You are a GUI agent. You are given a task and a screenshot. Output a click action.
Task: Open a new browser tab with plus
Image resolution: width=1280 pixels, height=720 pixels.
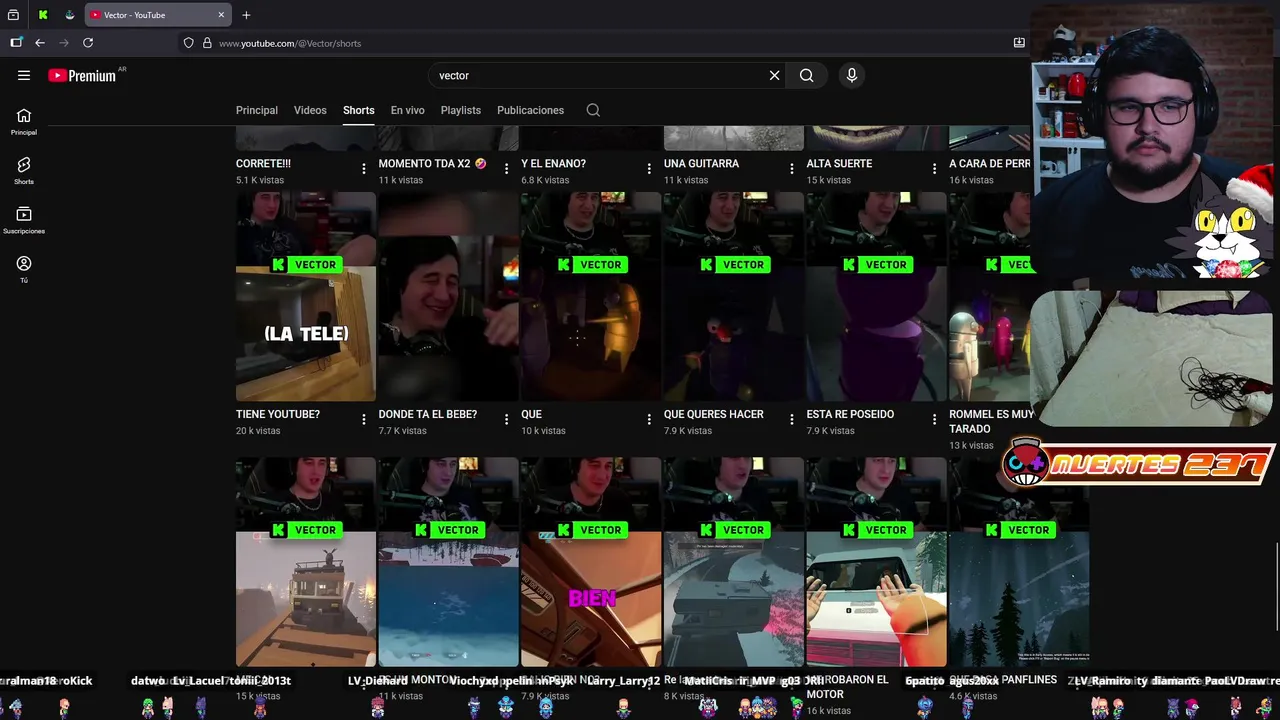point(246,15)
